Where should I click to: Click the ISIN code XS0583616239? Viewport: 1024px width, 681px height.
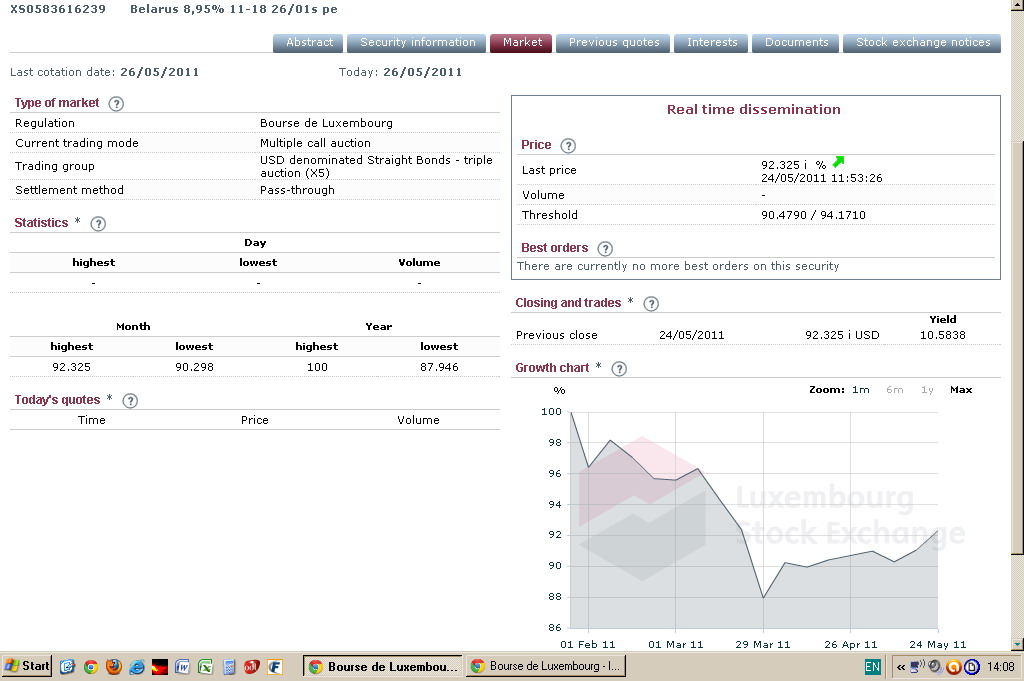(57, 9)
